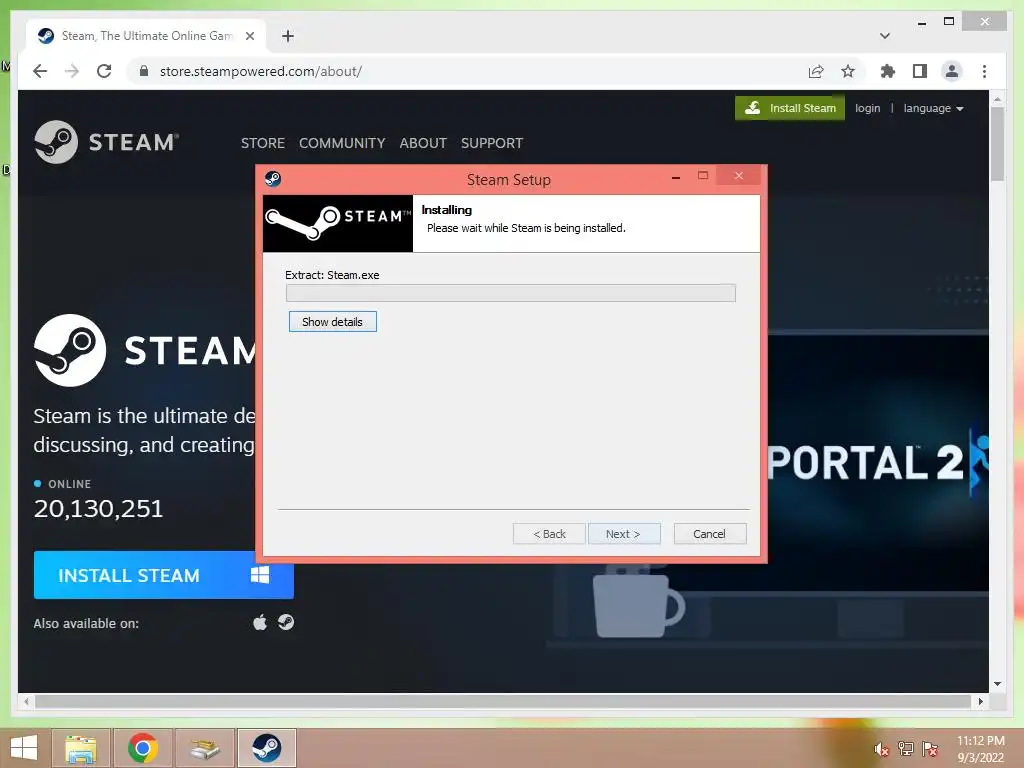Close the Steam browser tab
Image resolution: width=1024 pixels, height=768 pixels.
249,36
